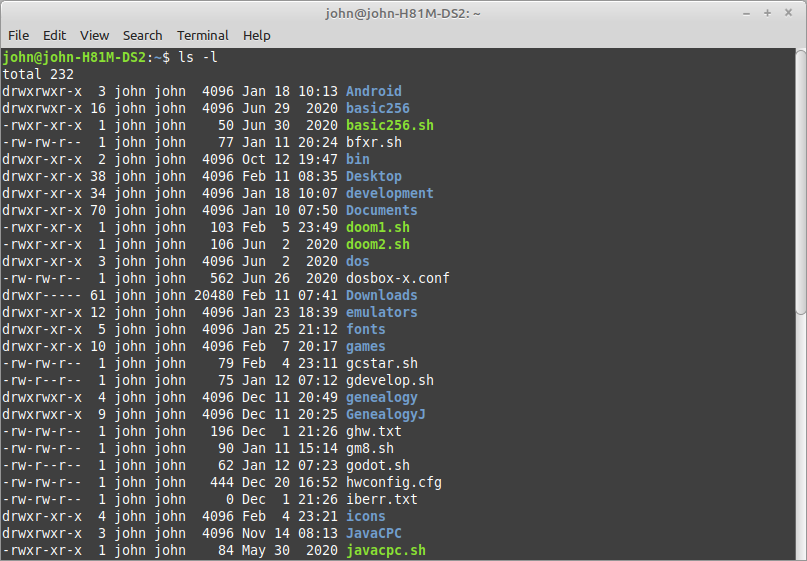Click the Desktop directory entry
Viewport: 807px width, 561px height.
coord(373,176)
